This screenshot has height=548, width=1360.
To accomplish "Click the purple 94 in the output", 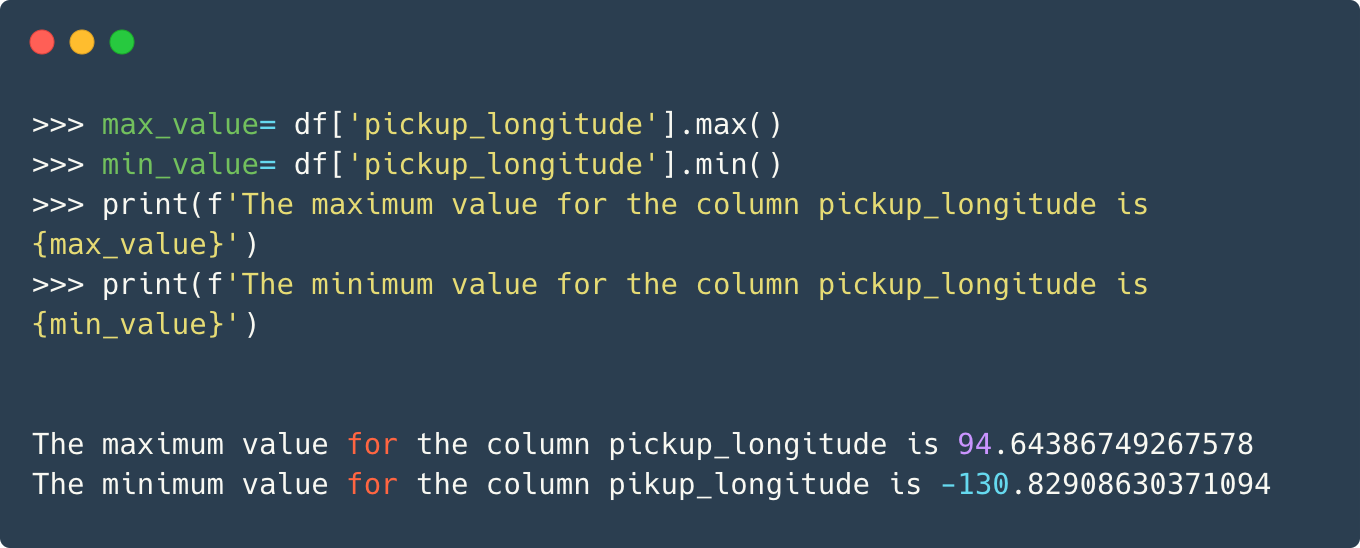I will (974, 445).
